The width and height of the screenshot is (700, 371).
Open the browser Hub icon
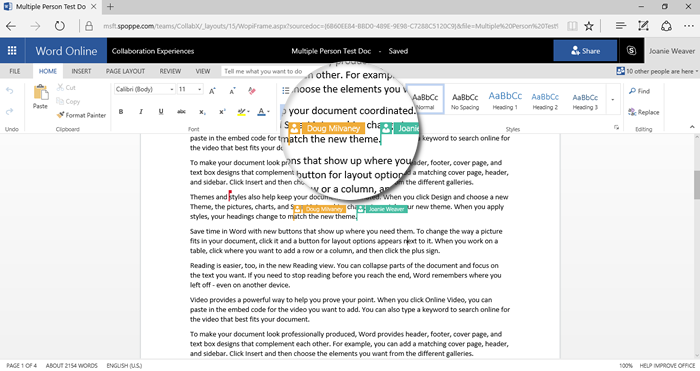coord(621,26)
